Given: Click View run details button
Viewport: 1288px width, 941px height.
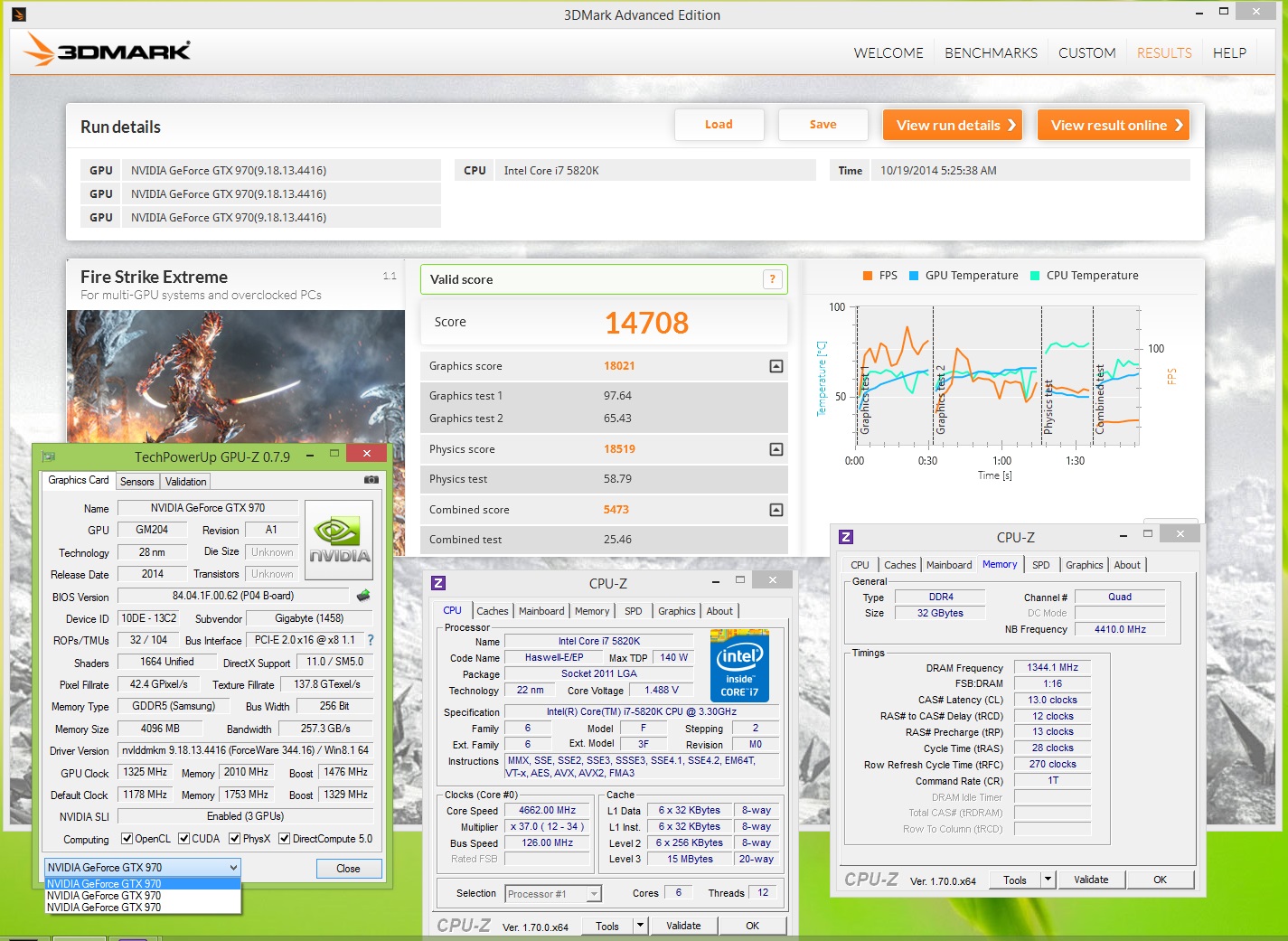Looking at the screenshot, I should point(953,126).
